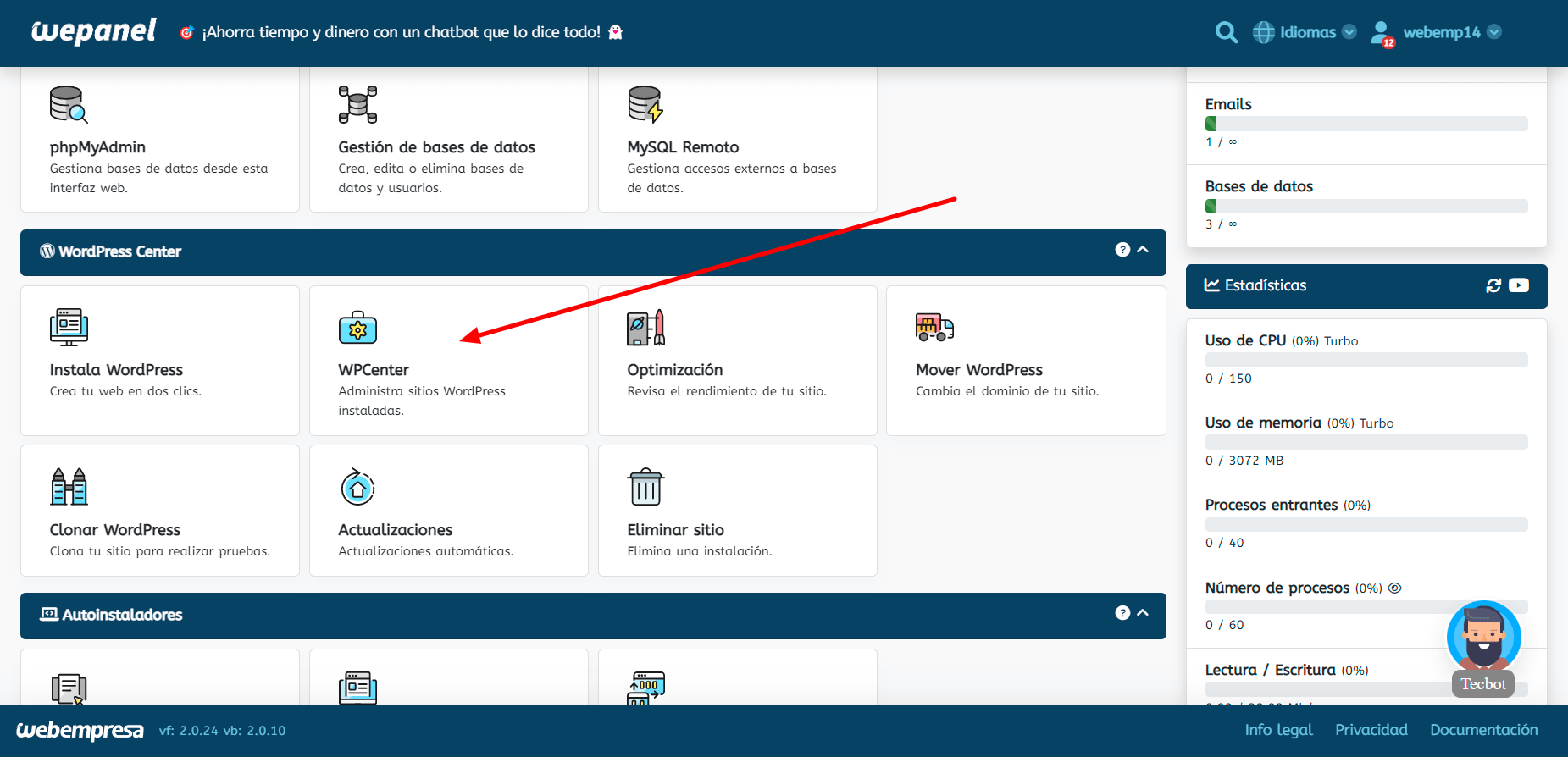The height and width of the screenshot is (757, 1568).
Task: Click the Autoinstaladores section title
Action: tap(122, 615)
